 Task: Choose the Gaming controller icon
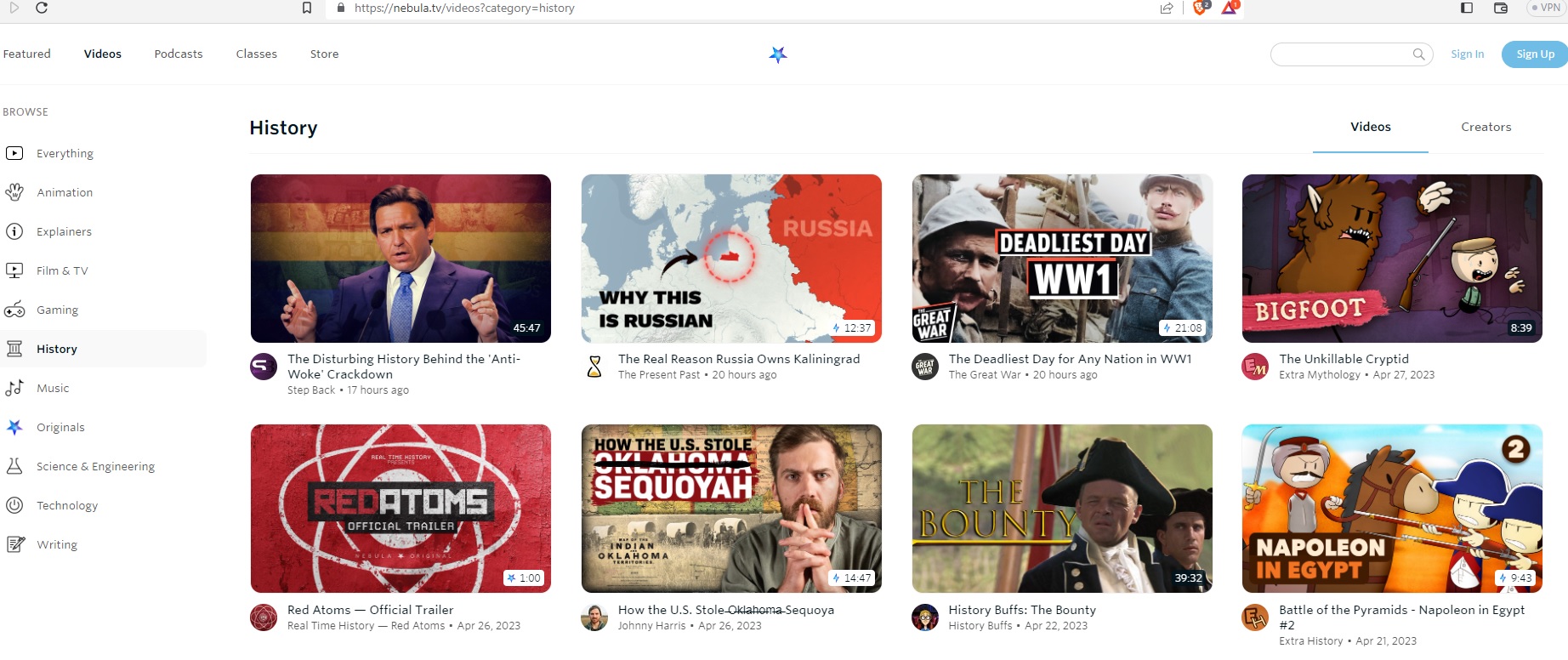coord(14,310)
